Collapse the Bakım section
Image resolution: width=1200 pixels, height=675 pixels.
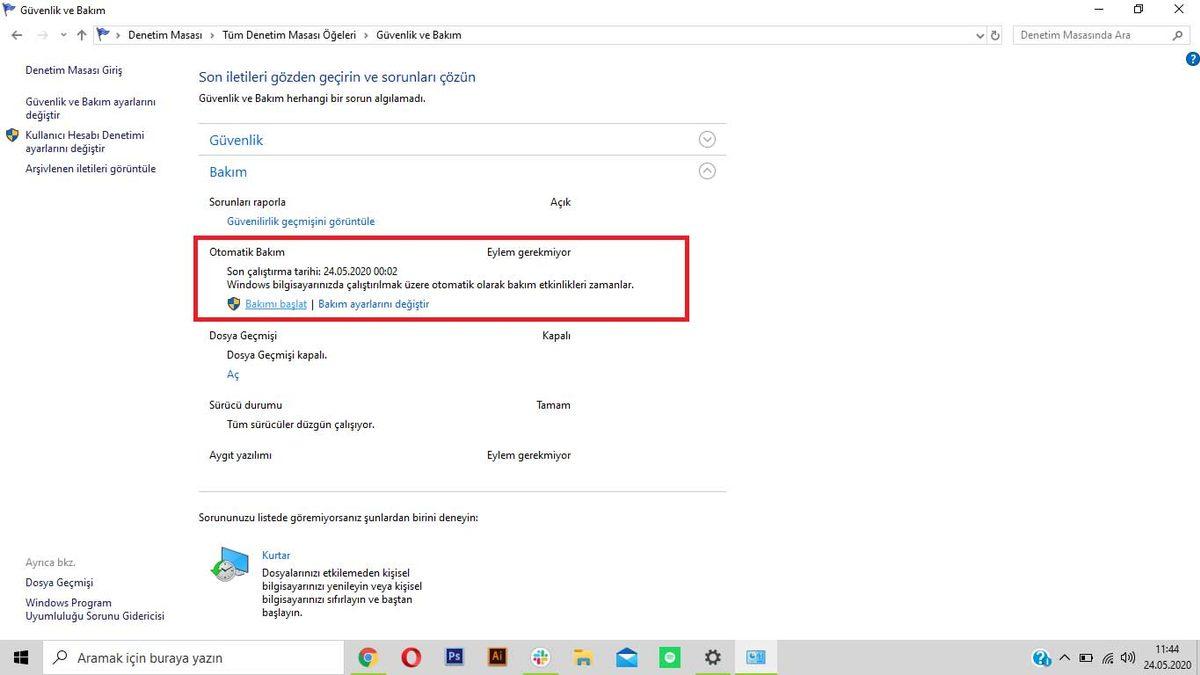point(707,171)
